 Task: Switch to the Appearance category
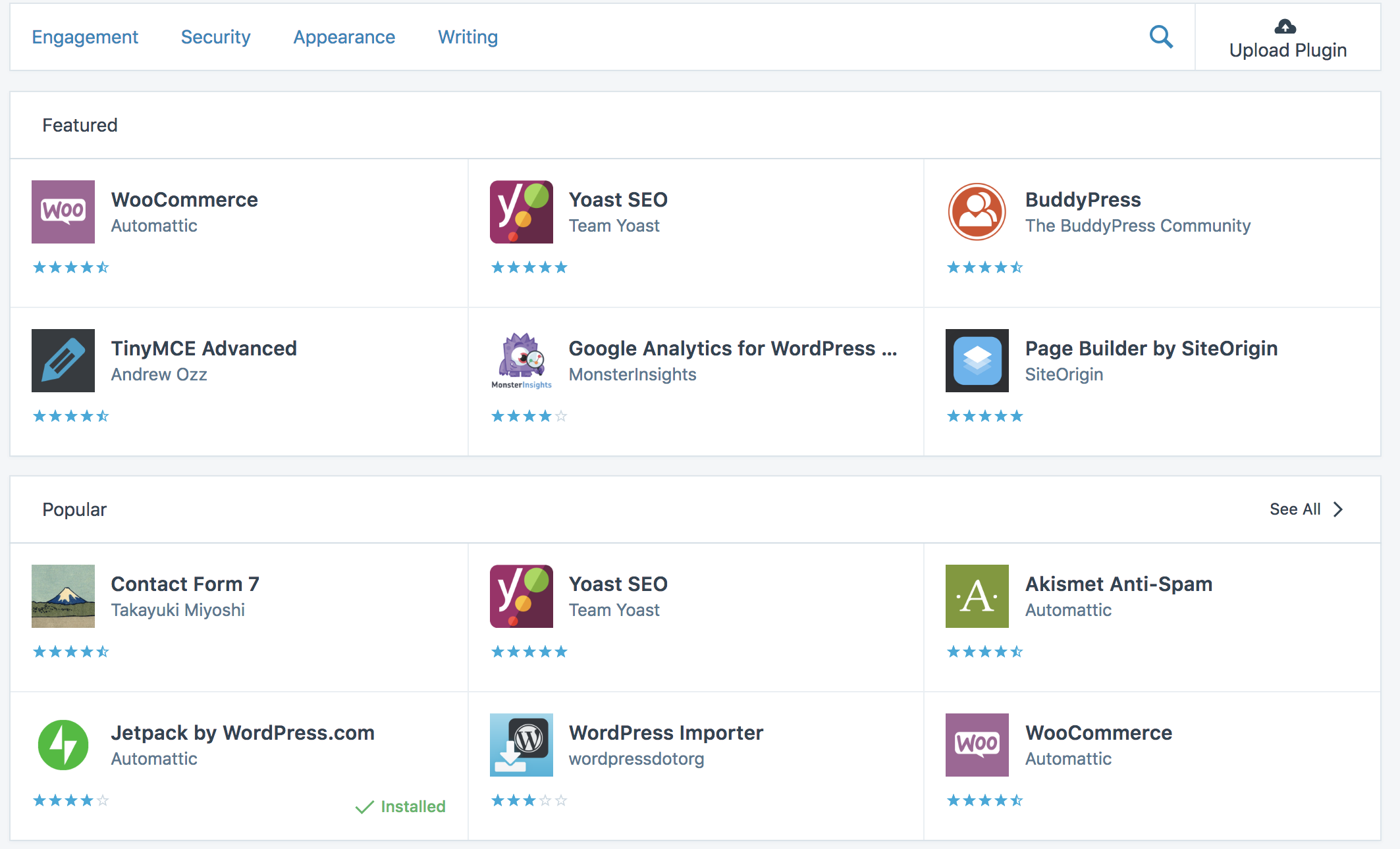(x=344, y=38)
